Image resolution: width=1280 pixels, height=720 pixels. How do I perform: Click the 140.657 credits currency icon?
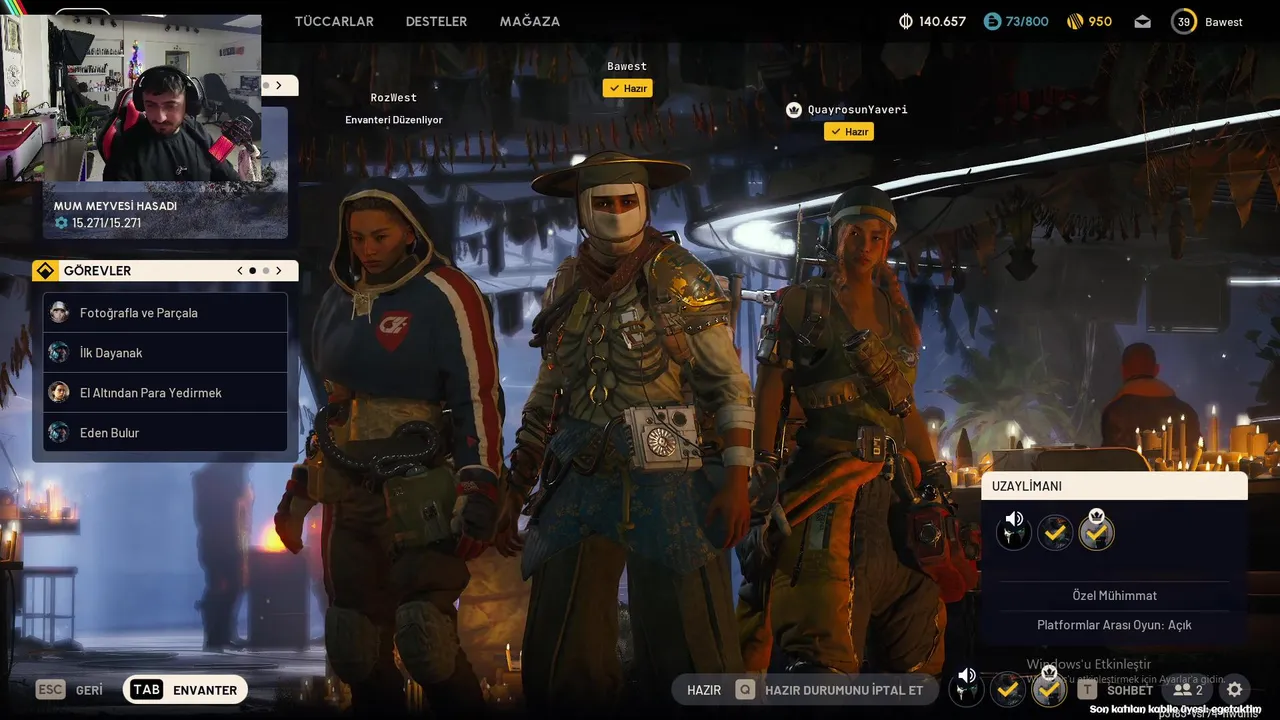(906, 21)
